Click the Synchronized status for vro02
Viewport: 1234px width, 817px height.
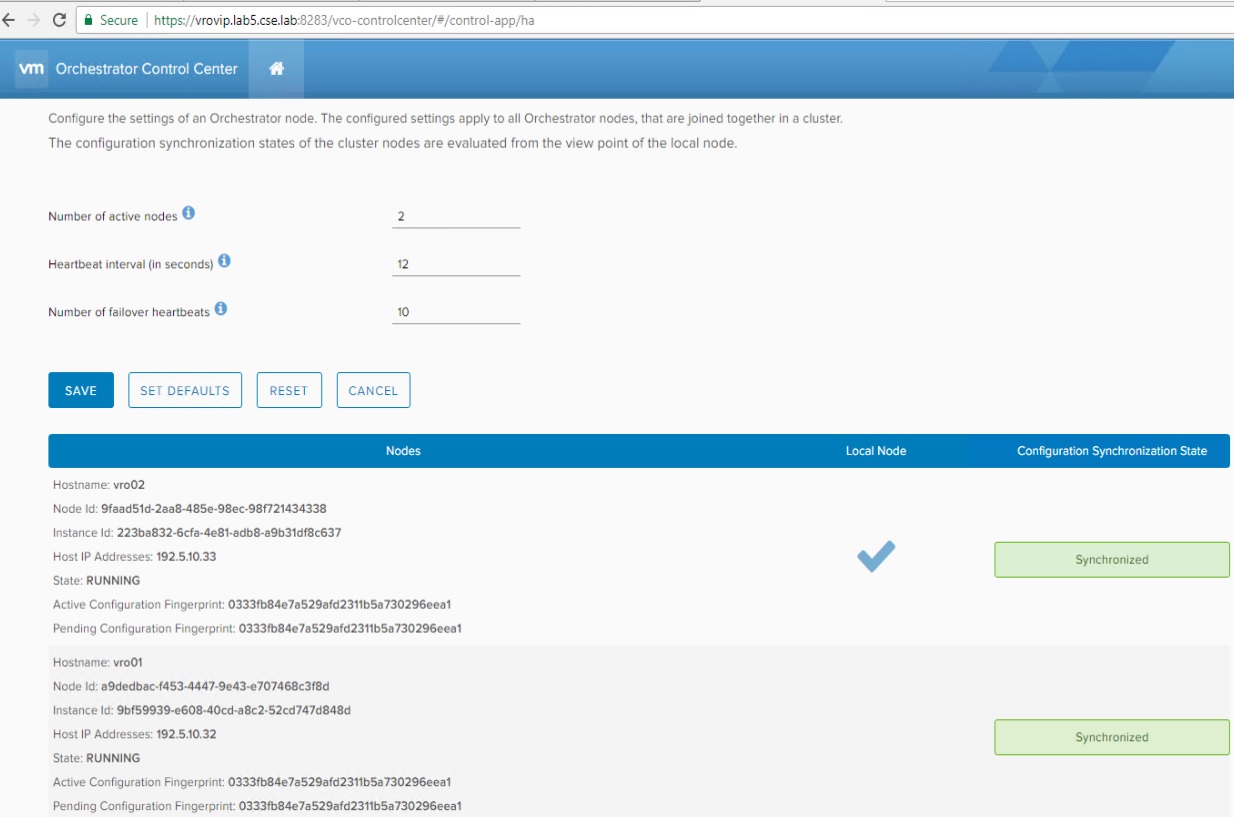tap(1112, 559)
